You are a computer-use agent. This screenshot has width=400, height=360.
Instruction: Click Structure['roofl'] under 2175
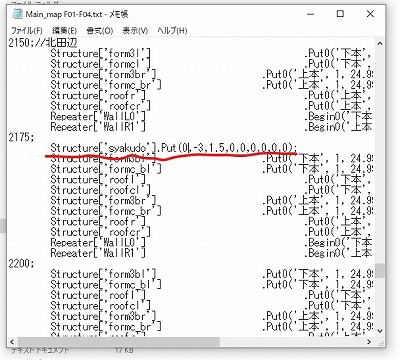(98, 179)
